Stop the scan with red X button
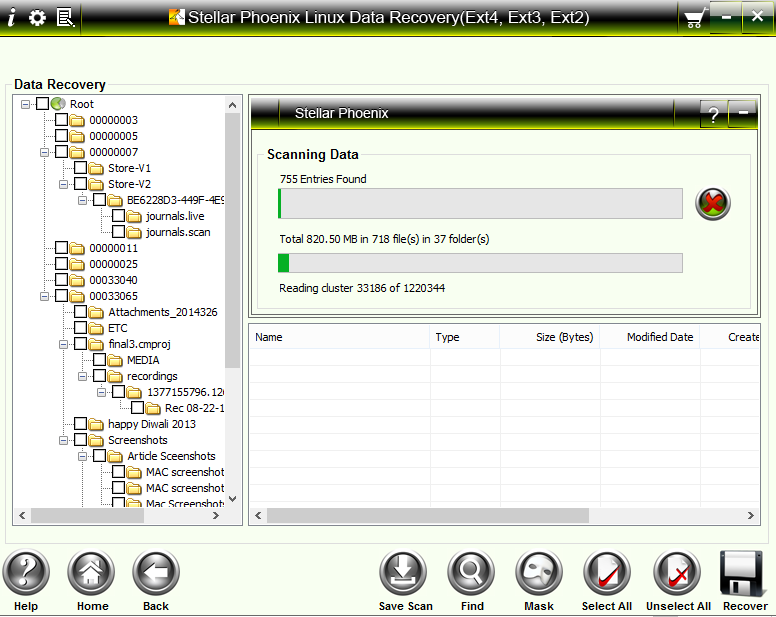Image resolution: width=776 pixels, height=617 pixels. click(713, 203)
